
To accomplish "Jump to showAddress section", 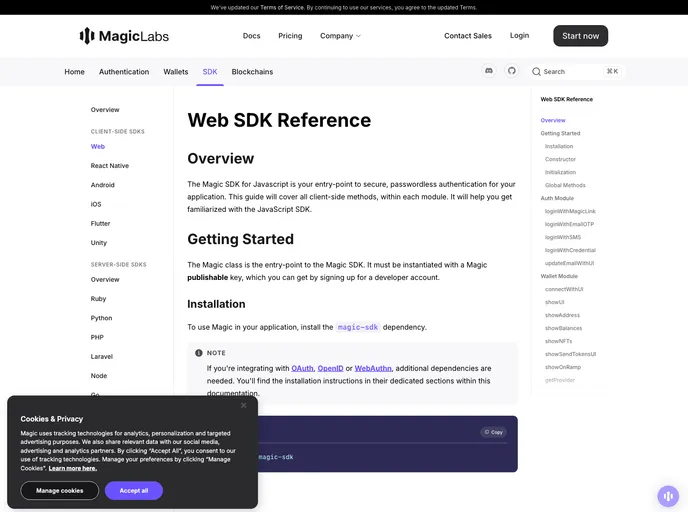I will [x=563, y=315].
